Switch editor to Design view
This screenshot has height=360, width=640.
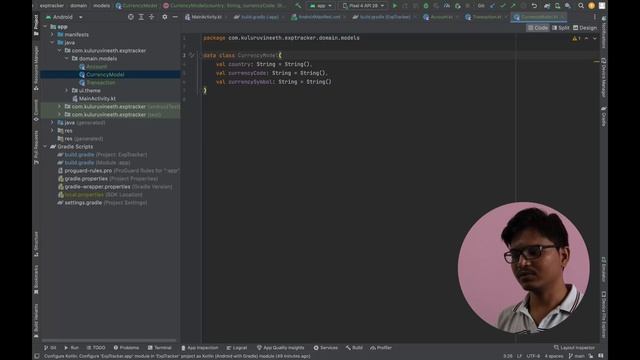click(x=585, y=28)
